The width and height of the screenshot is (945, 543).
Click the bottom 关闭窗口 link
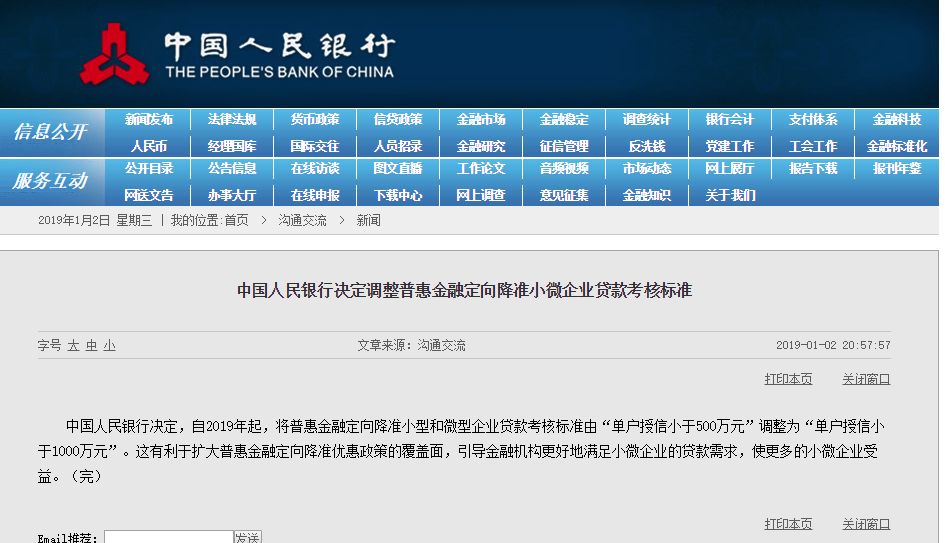(866, 524)
